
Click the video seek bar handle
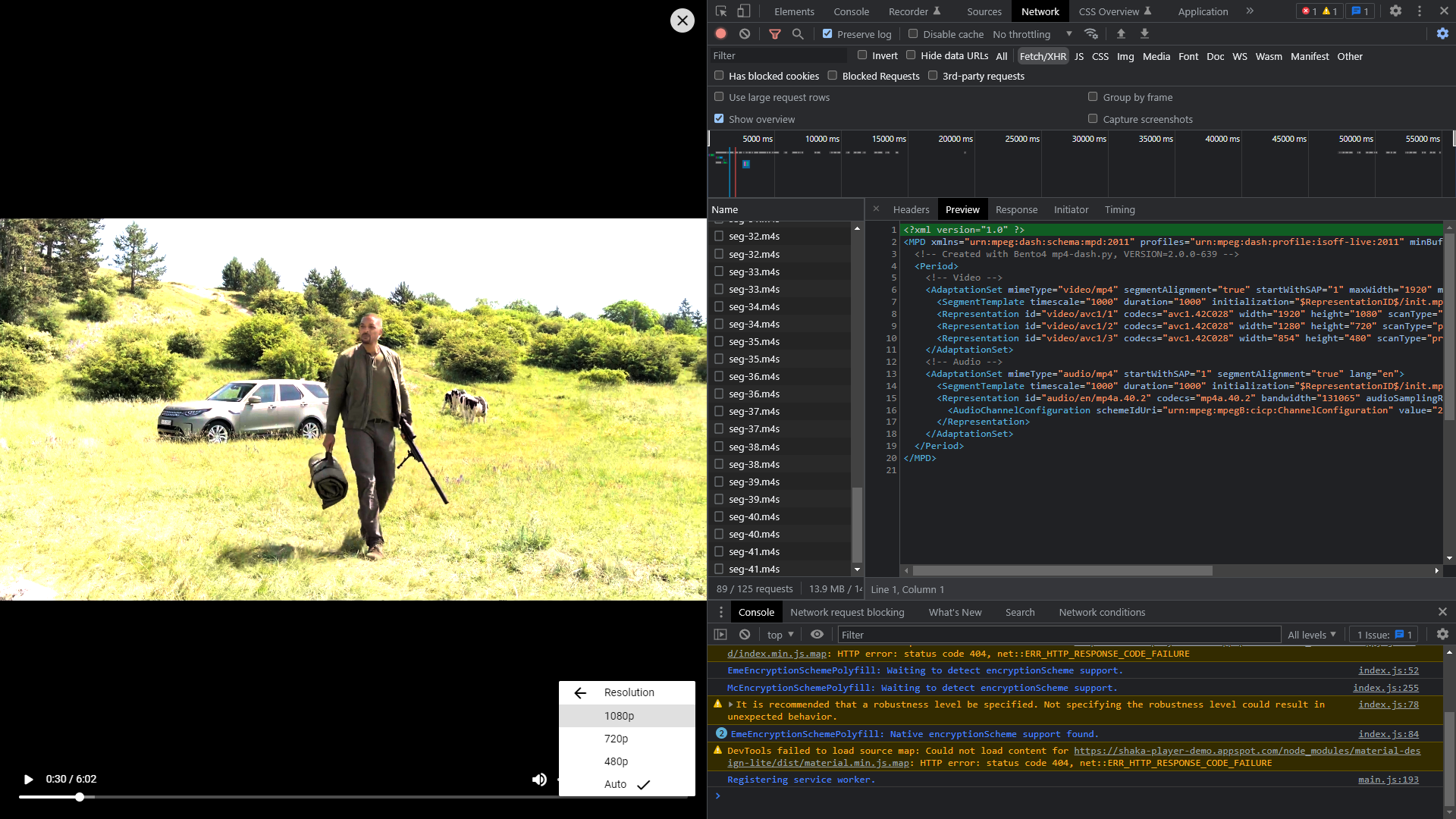coord(80,797)
